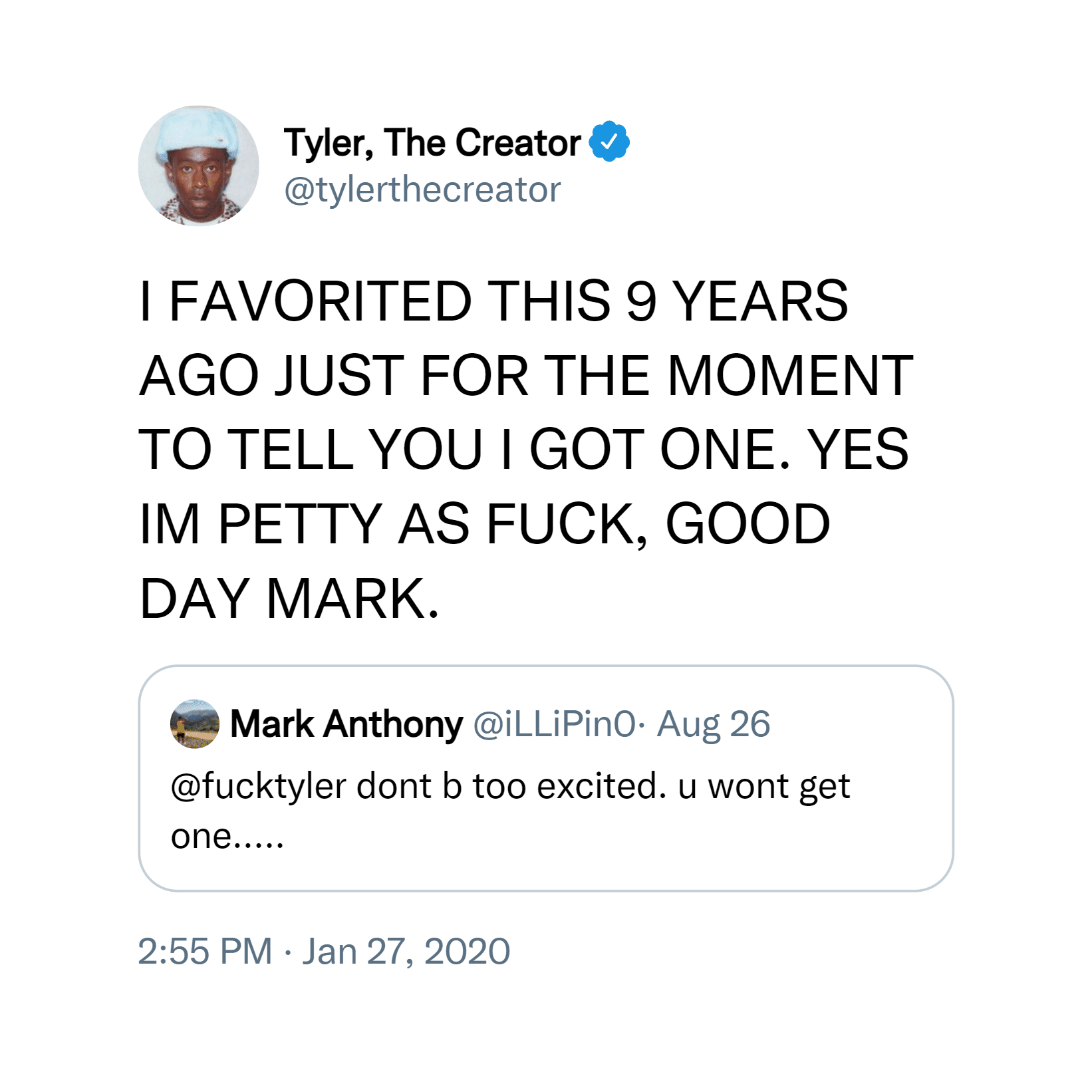
Task: Click the 2:55 PM timestamp
Action: (x=205, y=951)
